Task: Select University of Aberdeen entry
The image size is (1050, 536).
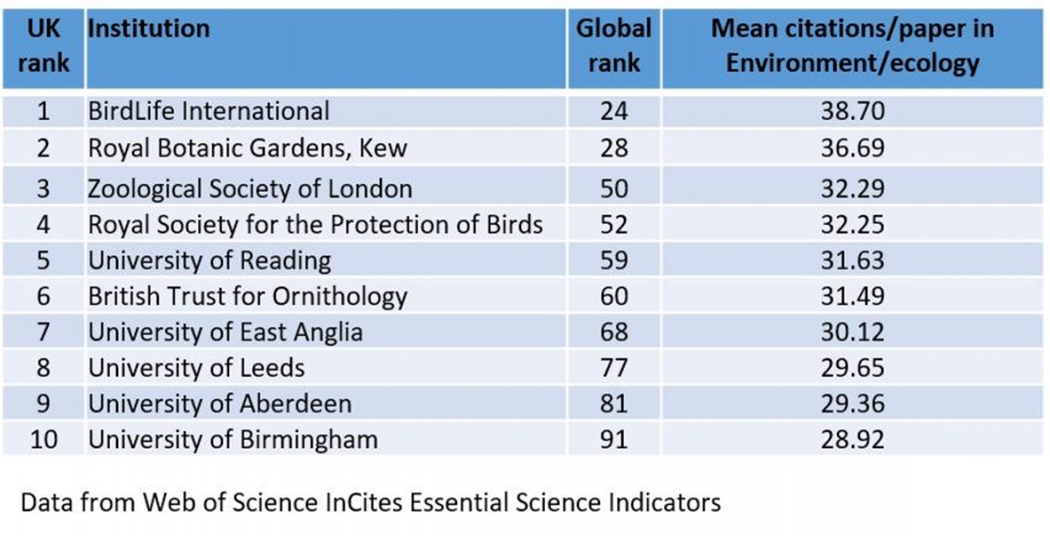Action: click(x=220, y=404)
